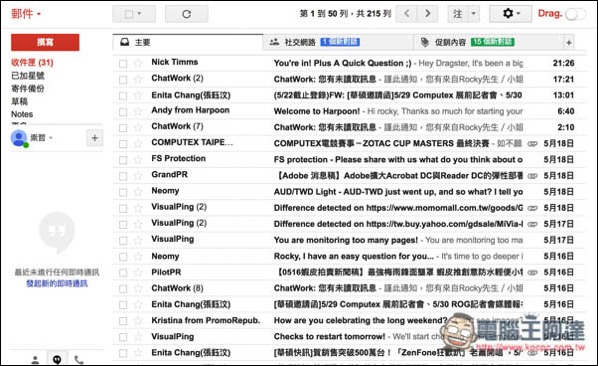This screenshot has width=598, height=366.
Task: Check the GrandPR email checkbox
Action: pyautogui.click(x=123, y=176)
